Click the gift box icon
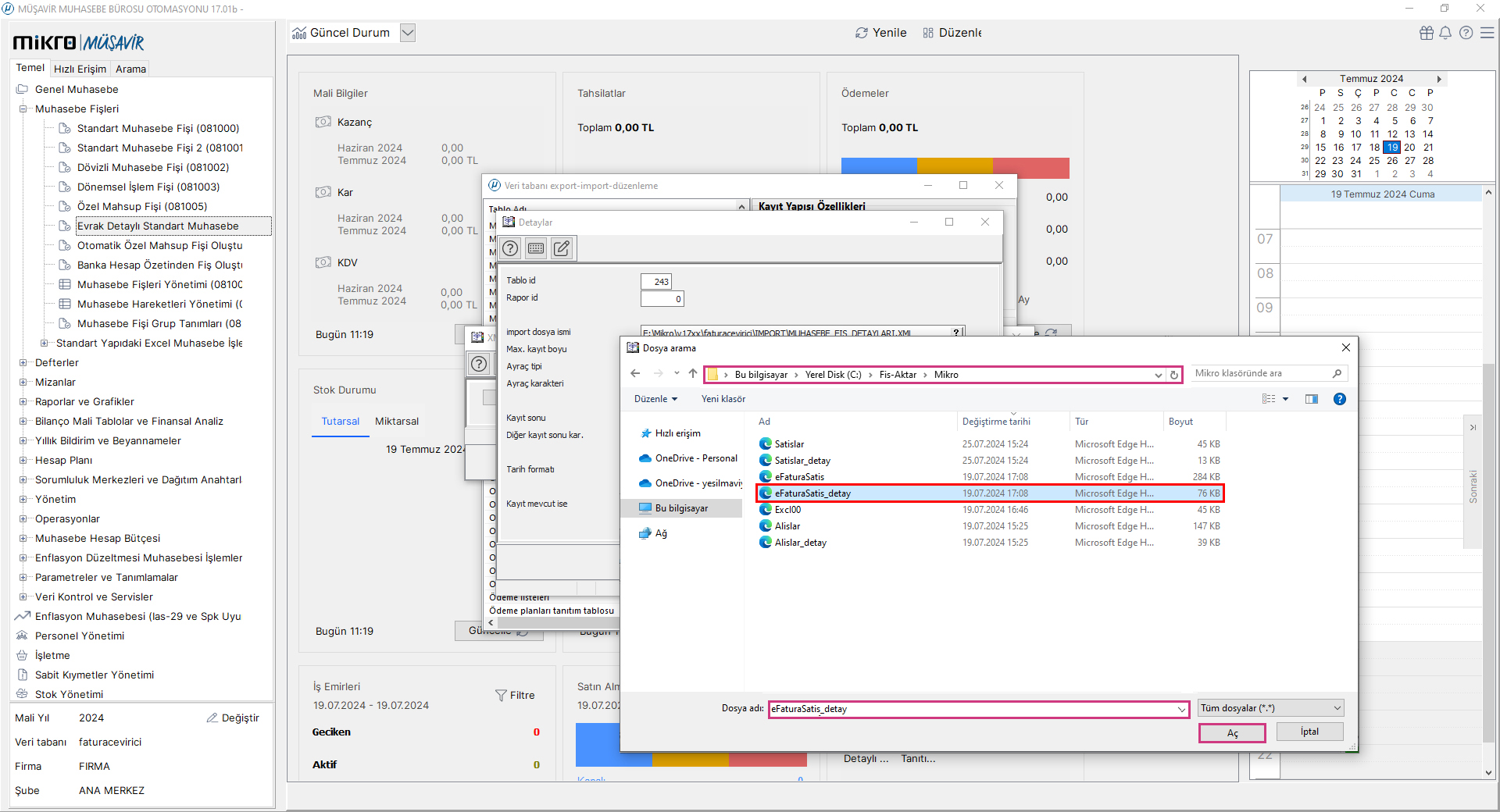 pyautogui.click(x=1427, y=33)
